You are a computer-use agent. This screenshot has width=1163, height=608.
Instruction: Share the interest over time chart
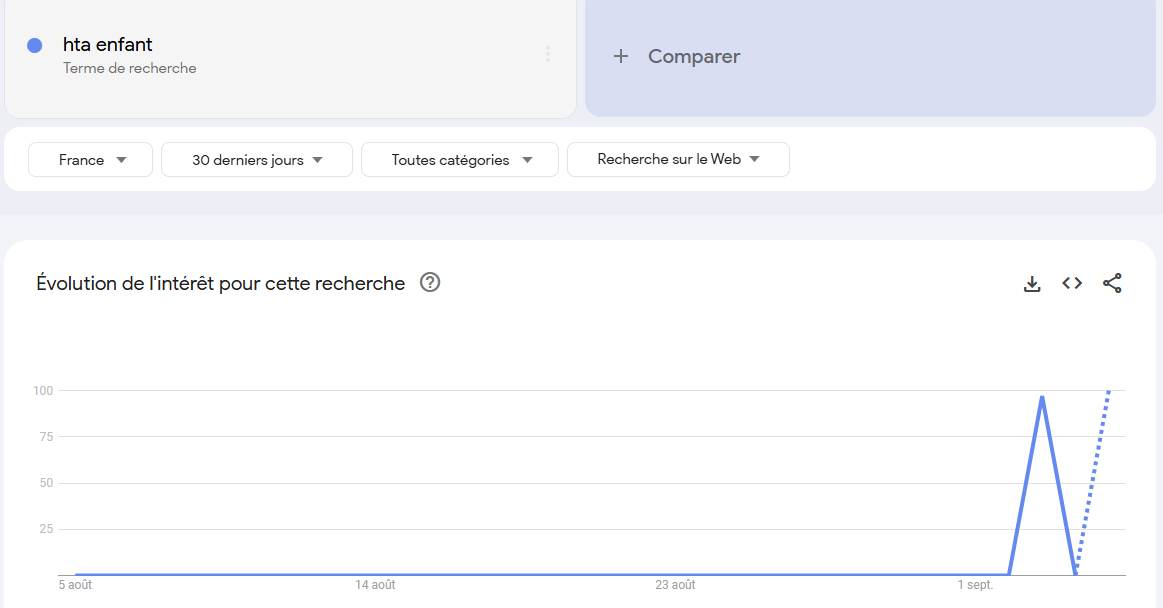(1112, 284)
